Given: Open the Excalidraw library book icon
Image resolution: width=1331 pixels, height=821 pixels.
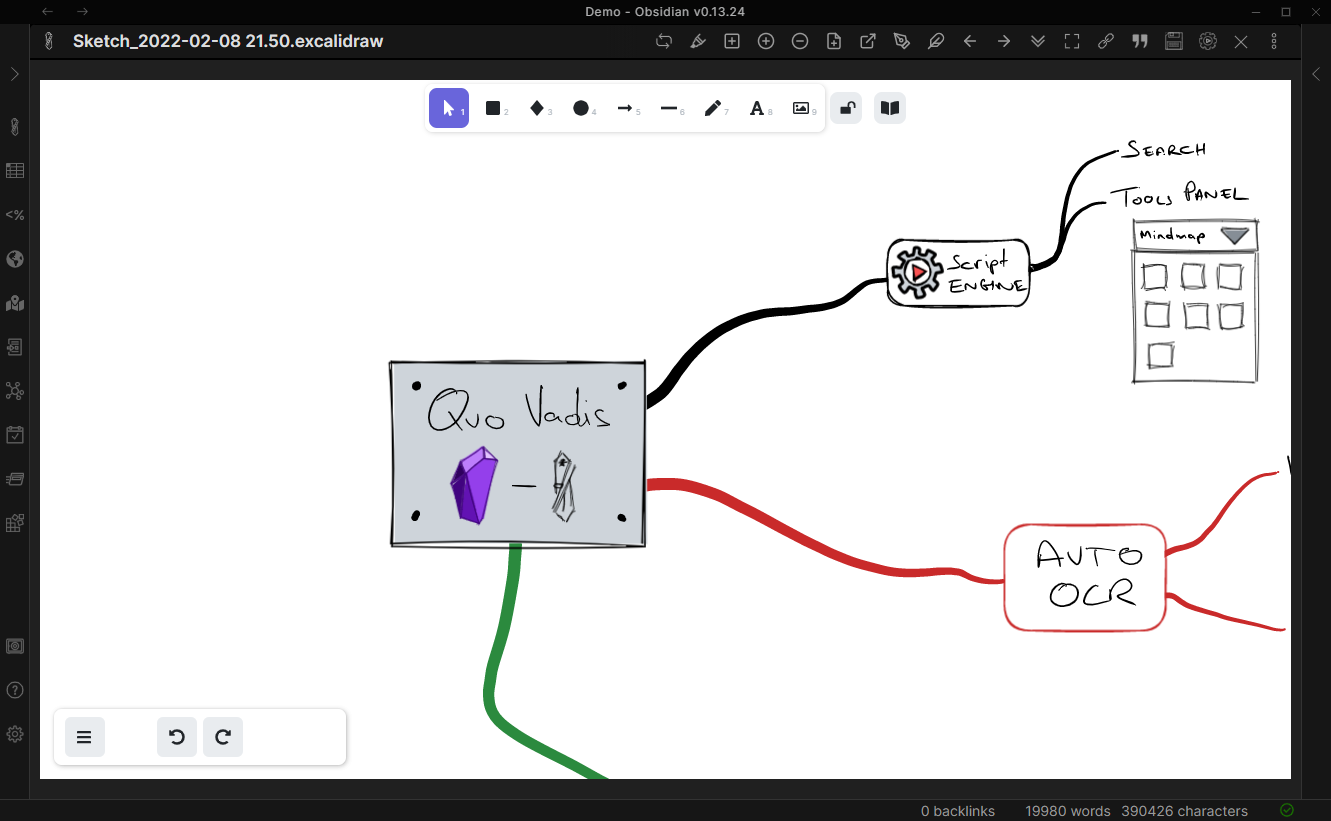Looking at the screenshot, I should (890, 108).
